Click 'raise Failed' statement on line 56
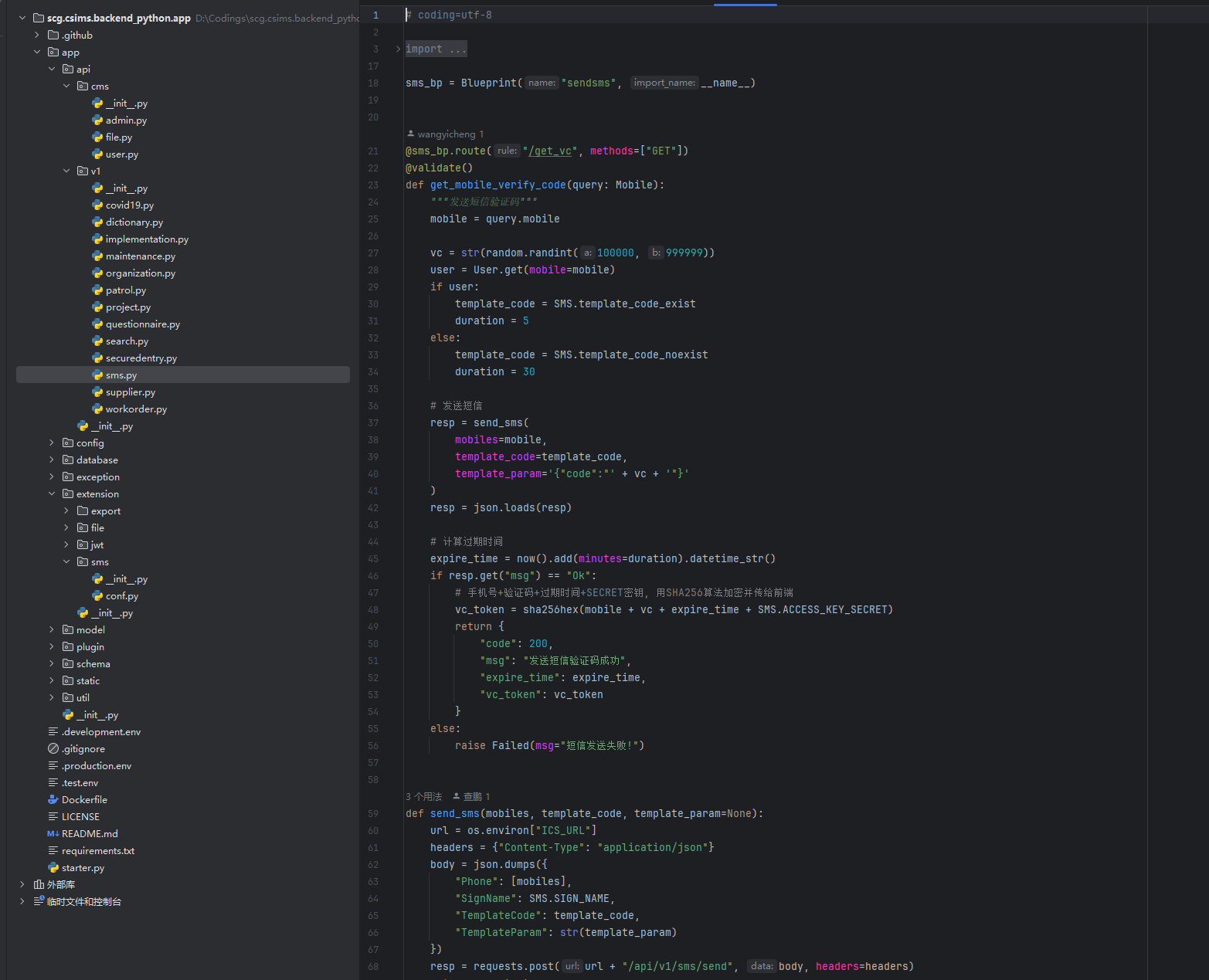Image resolution: width=1209 pixels, height=980 pixels. click(492, 745)
